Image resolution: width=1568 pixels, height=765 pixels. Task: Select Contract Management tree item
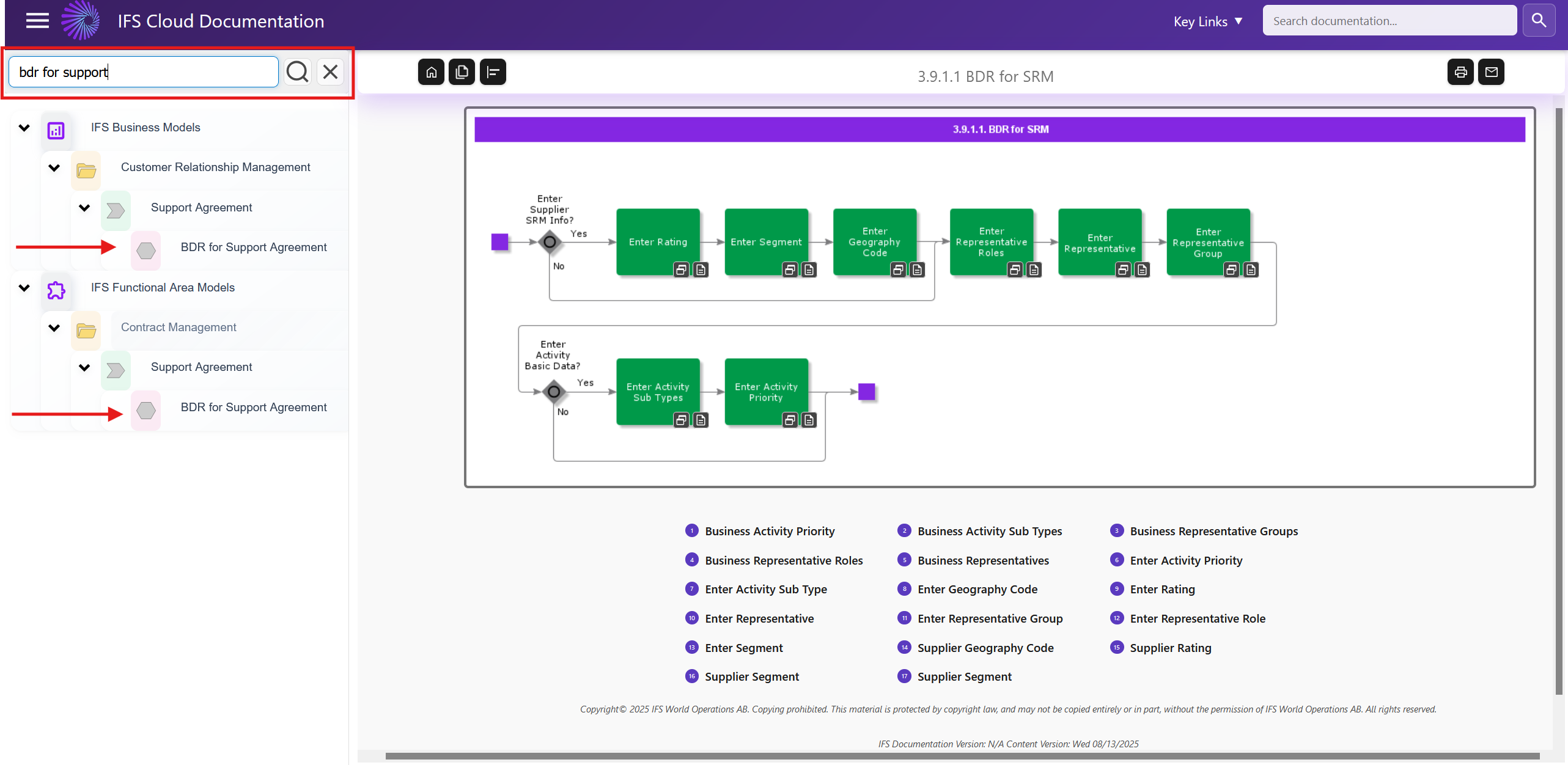point(178,328)
